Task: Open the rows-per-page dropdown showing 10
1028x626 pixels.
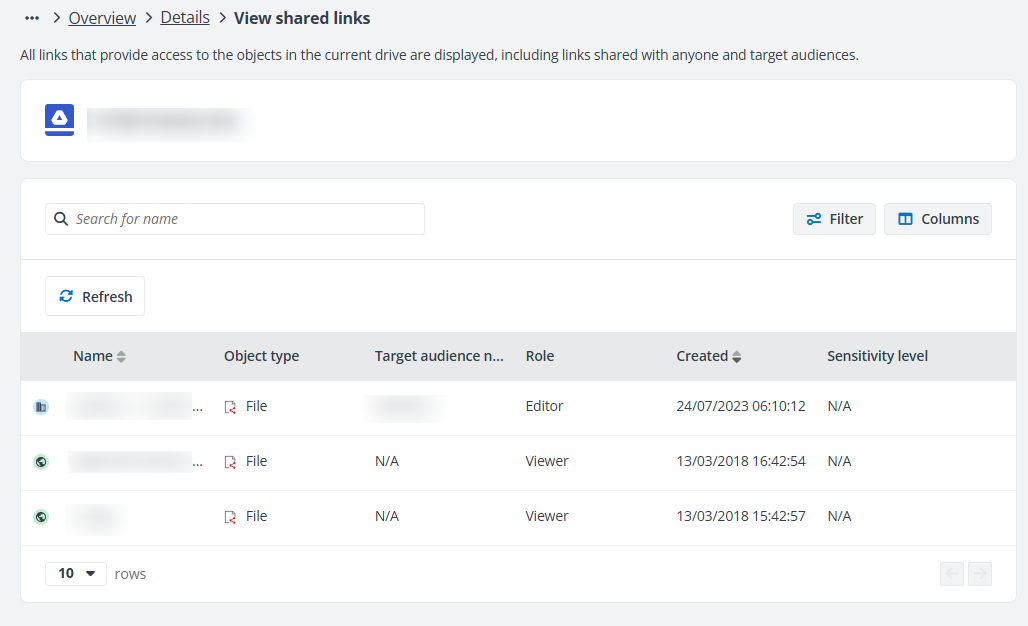Action: [x=76, y=574]
